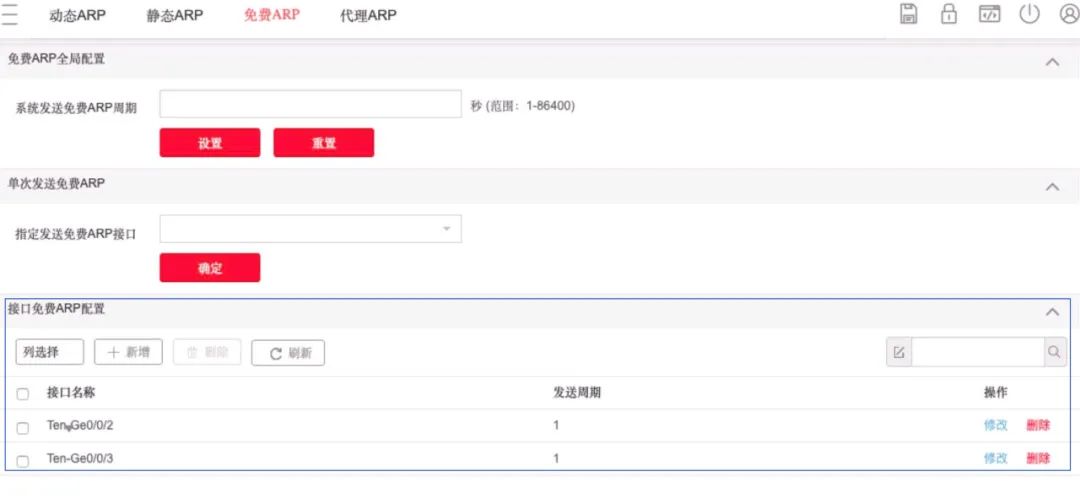The height and width of the screenshot is (504, 1080).
Task: Open the 指定发送免费ARP接口 dropdown
Action: point(310,229)
